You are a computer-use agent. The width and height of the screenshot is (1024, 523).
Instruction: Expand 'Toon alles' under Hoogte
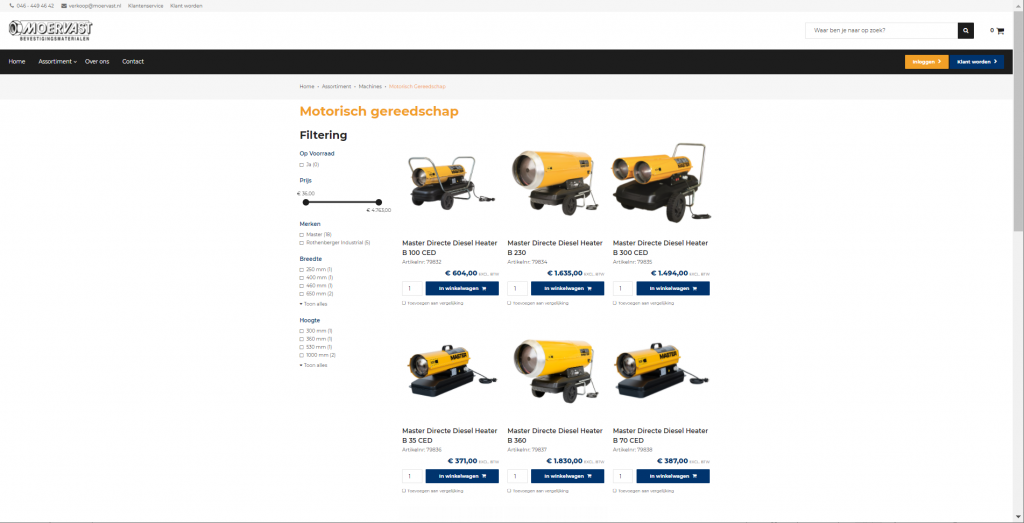click(314, 365)
